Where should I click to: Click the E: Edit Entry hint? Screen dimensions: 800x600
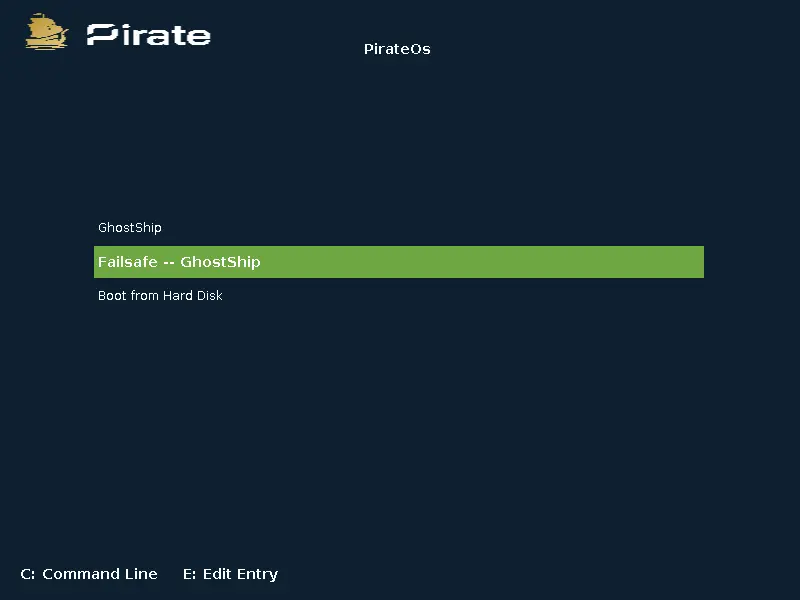231,574
